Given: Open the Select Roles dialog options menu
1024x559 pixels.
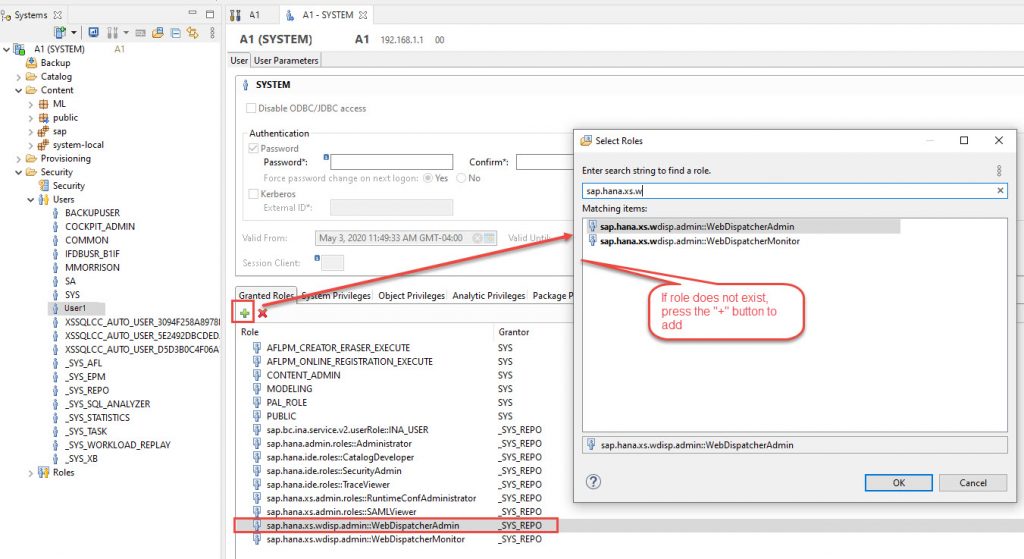Looking at the screenshot, I should (999, 170).
